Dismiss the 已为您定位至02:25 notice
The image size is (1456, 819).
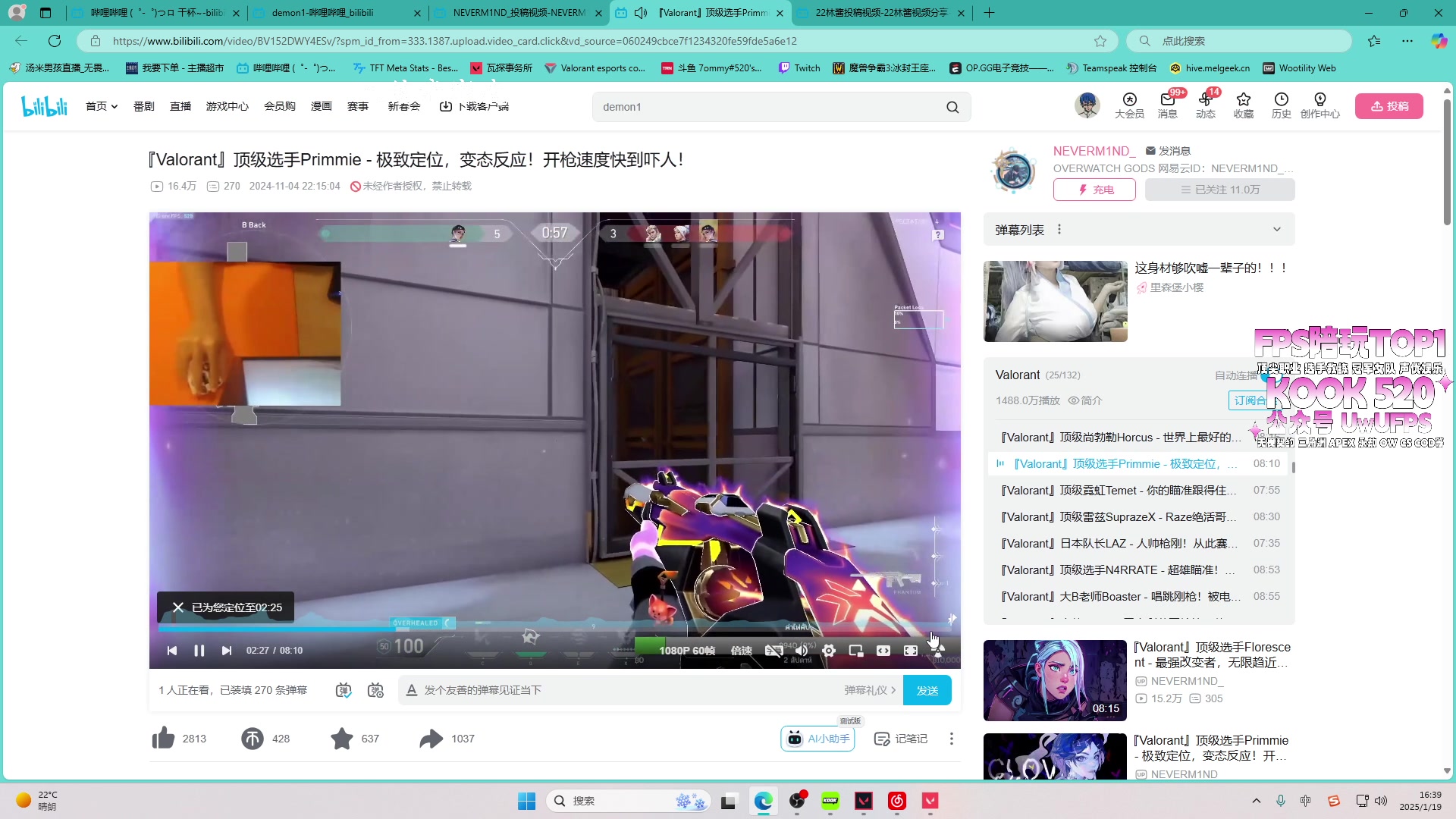[x=178, y=607]
